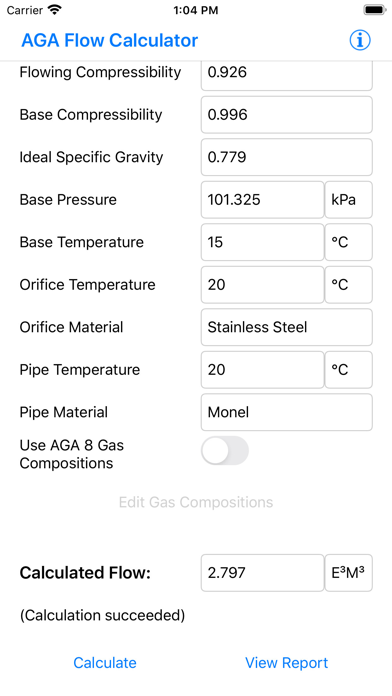This screenshot has height=696, width=392.
Task: Select the Orifice Material Stainless Steel field
Action: click(287, 327)
